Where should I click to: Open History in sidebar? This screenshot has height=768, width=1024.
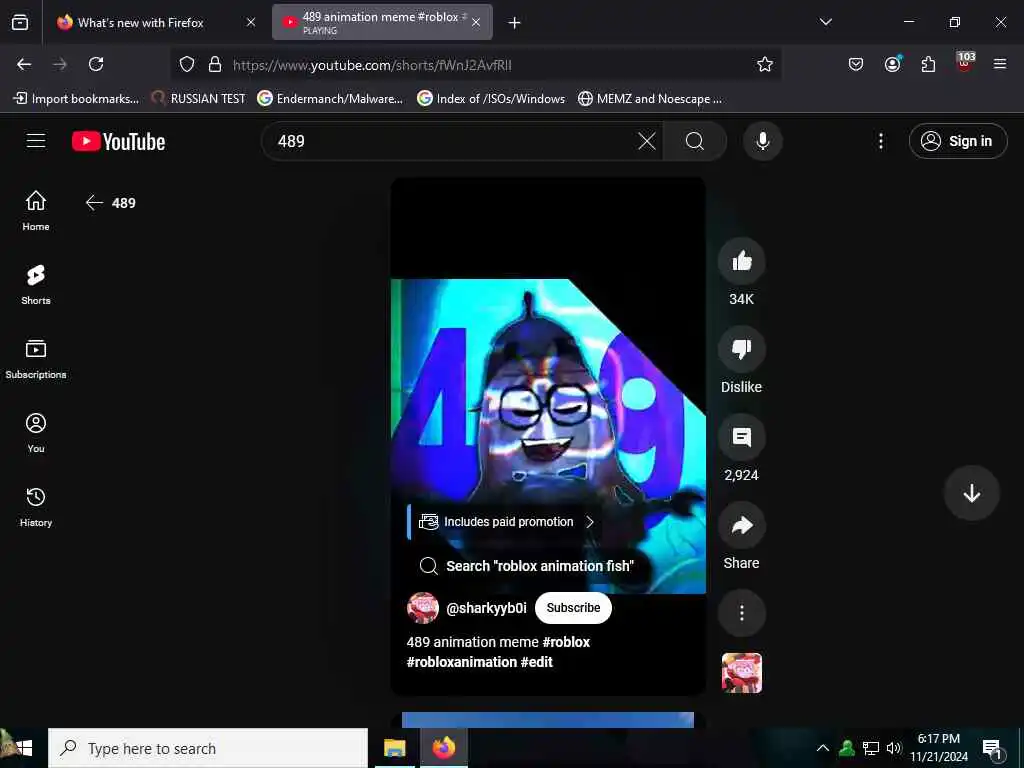coord(36,507)
